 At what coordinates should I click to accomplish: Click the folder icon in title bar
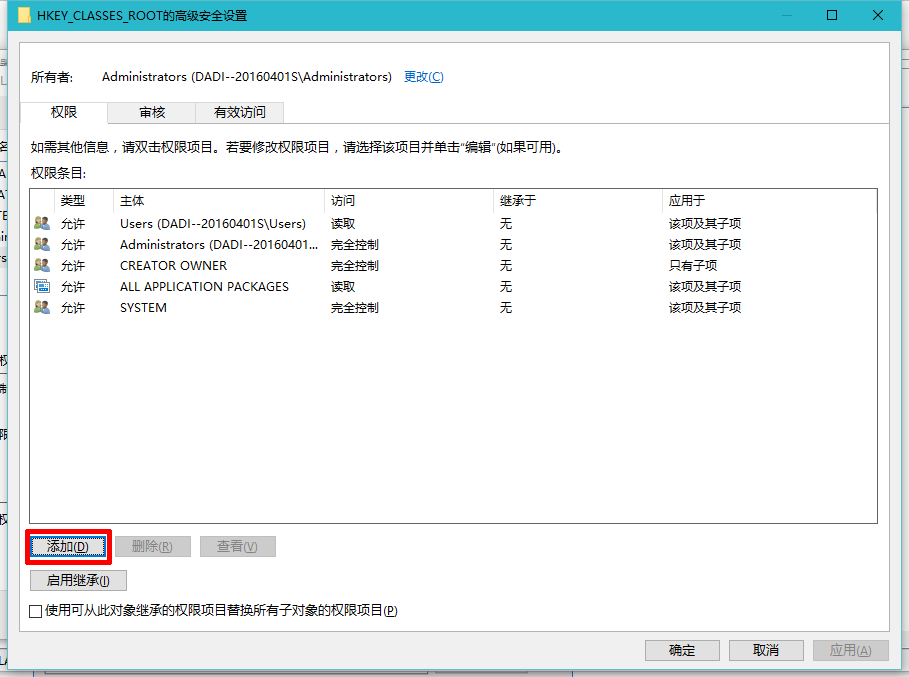click(x=25, y=16)
